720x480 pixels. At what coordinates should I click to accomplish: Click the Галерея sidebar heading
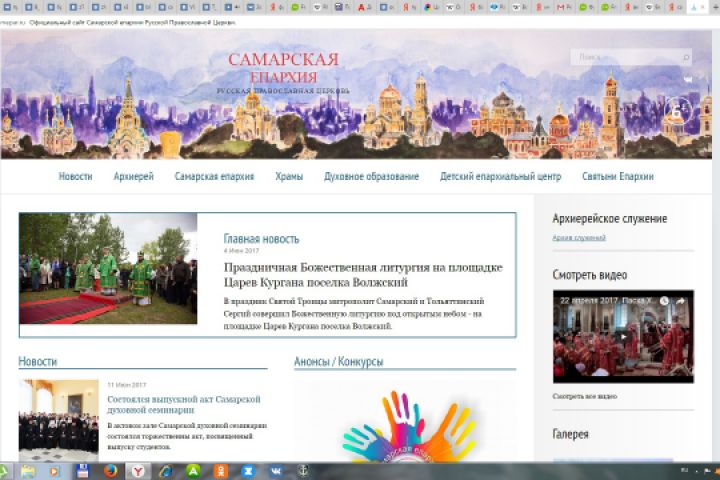[x=570, y=434]
